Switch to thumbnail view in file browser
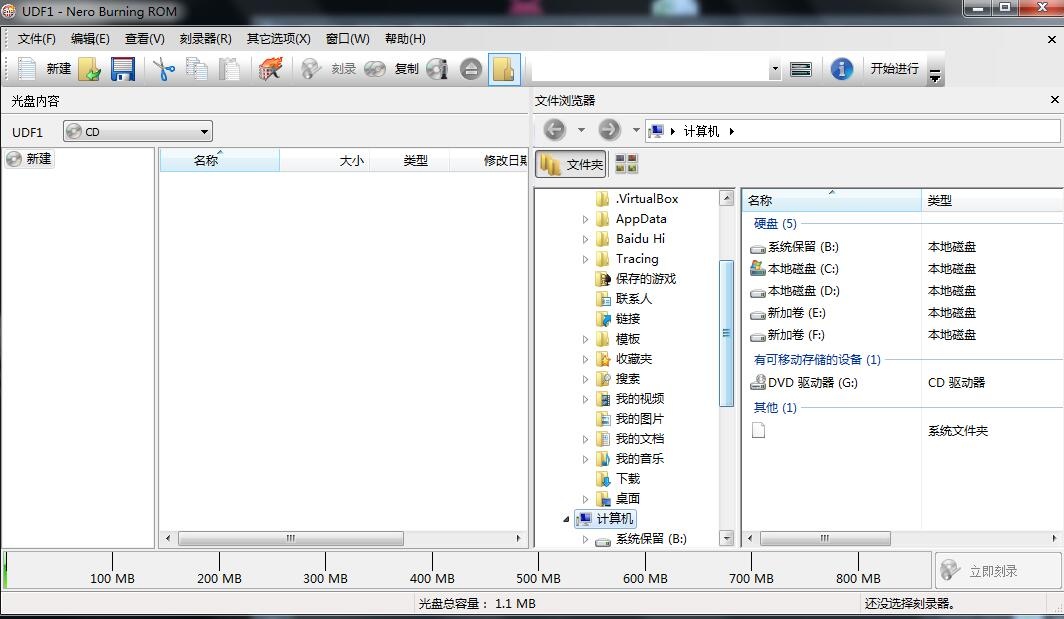This screenshot has width=1064, height=619. tap(626, 164)
